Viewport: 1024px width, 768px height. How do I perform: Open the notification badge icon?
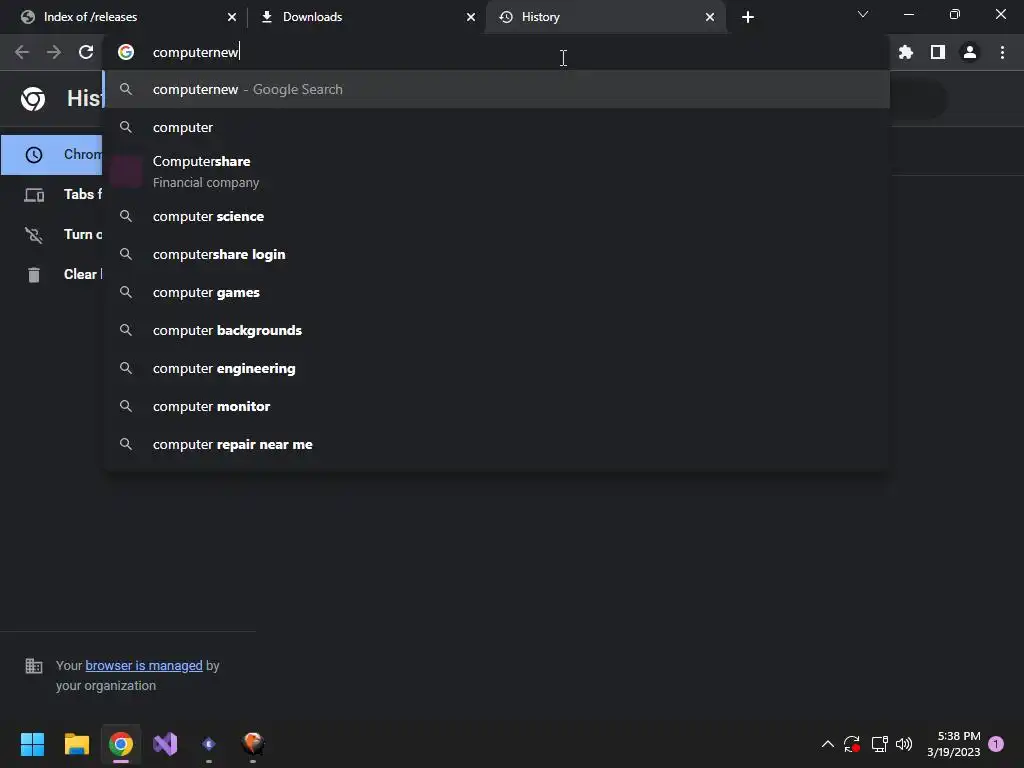click(x=996, y=744)
